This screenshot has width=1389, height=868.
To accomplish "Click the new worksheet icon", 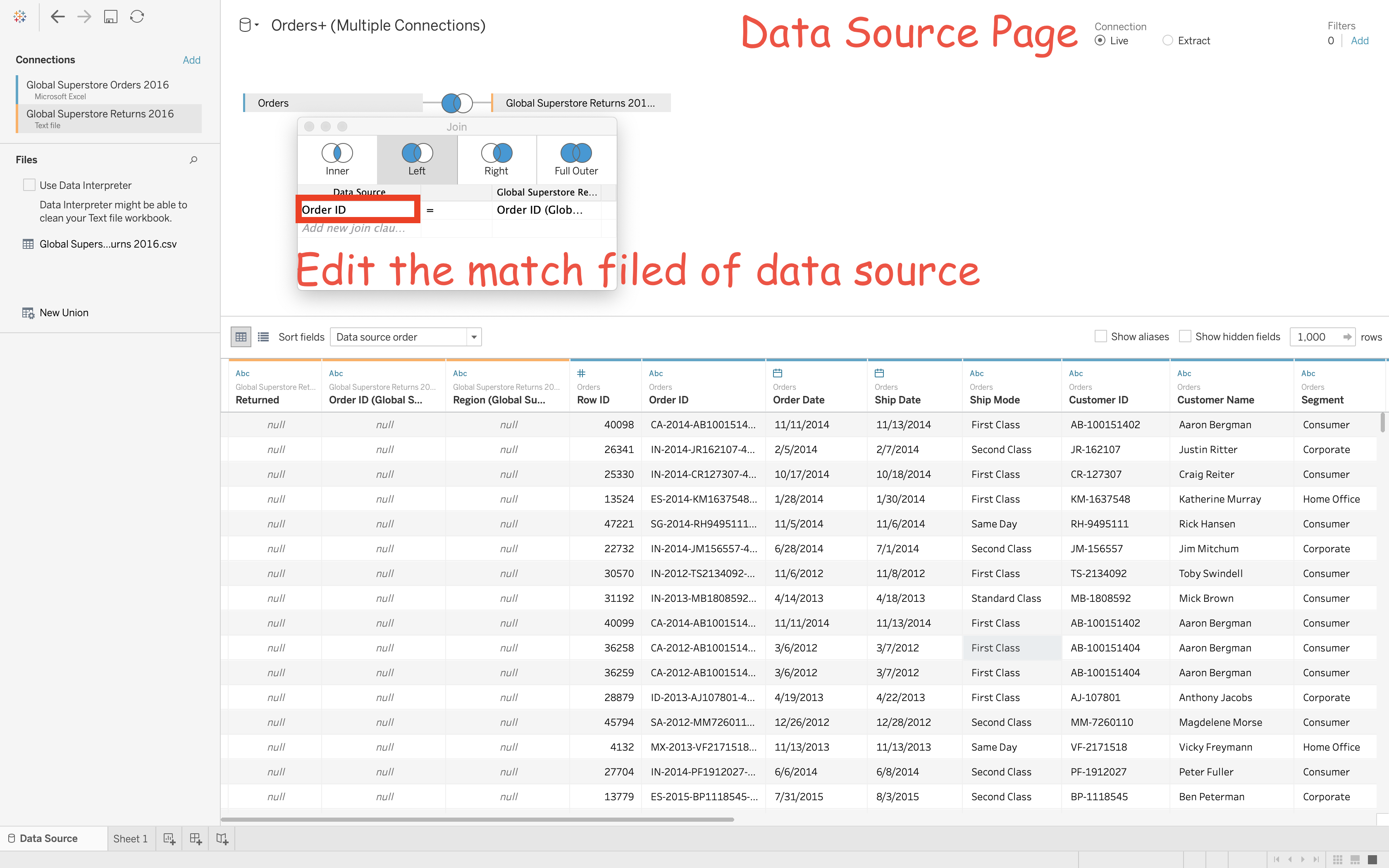I will point(169,839).
